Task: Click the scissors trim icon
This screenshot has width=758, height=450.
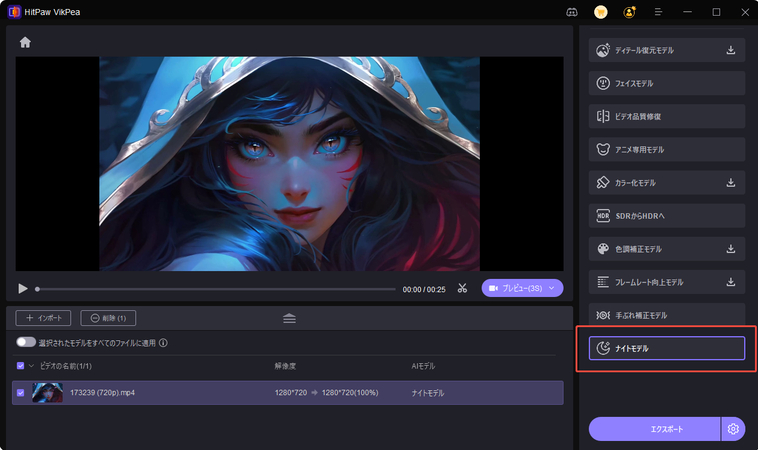Action: point(462,288)
